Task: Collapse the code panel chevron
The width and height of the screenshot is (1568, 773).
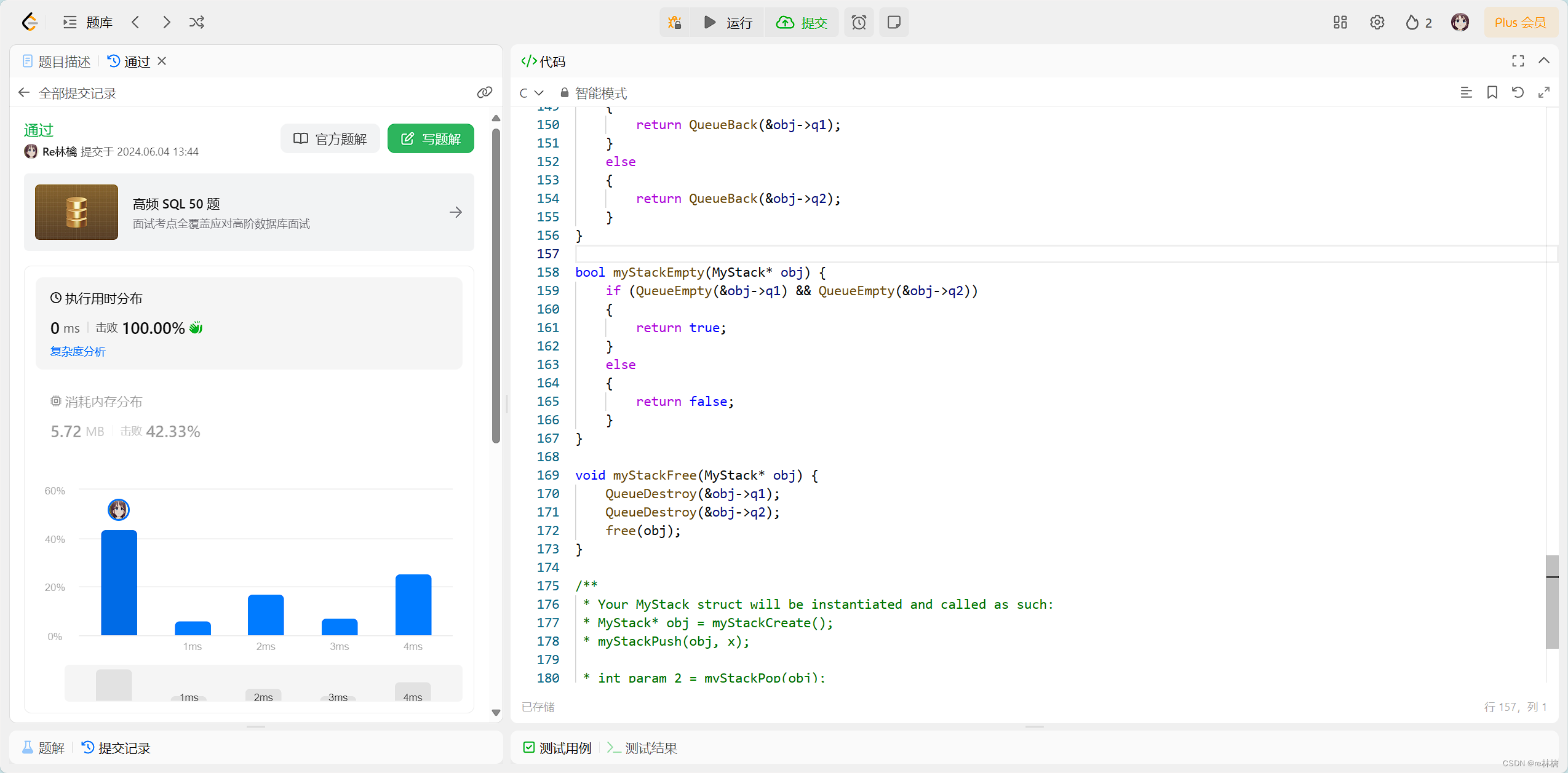Action: pyautogui.click(x=1544, y=61)
